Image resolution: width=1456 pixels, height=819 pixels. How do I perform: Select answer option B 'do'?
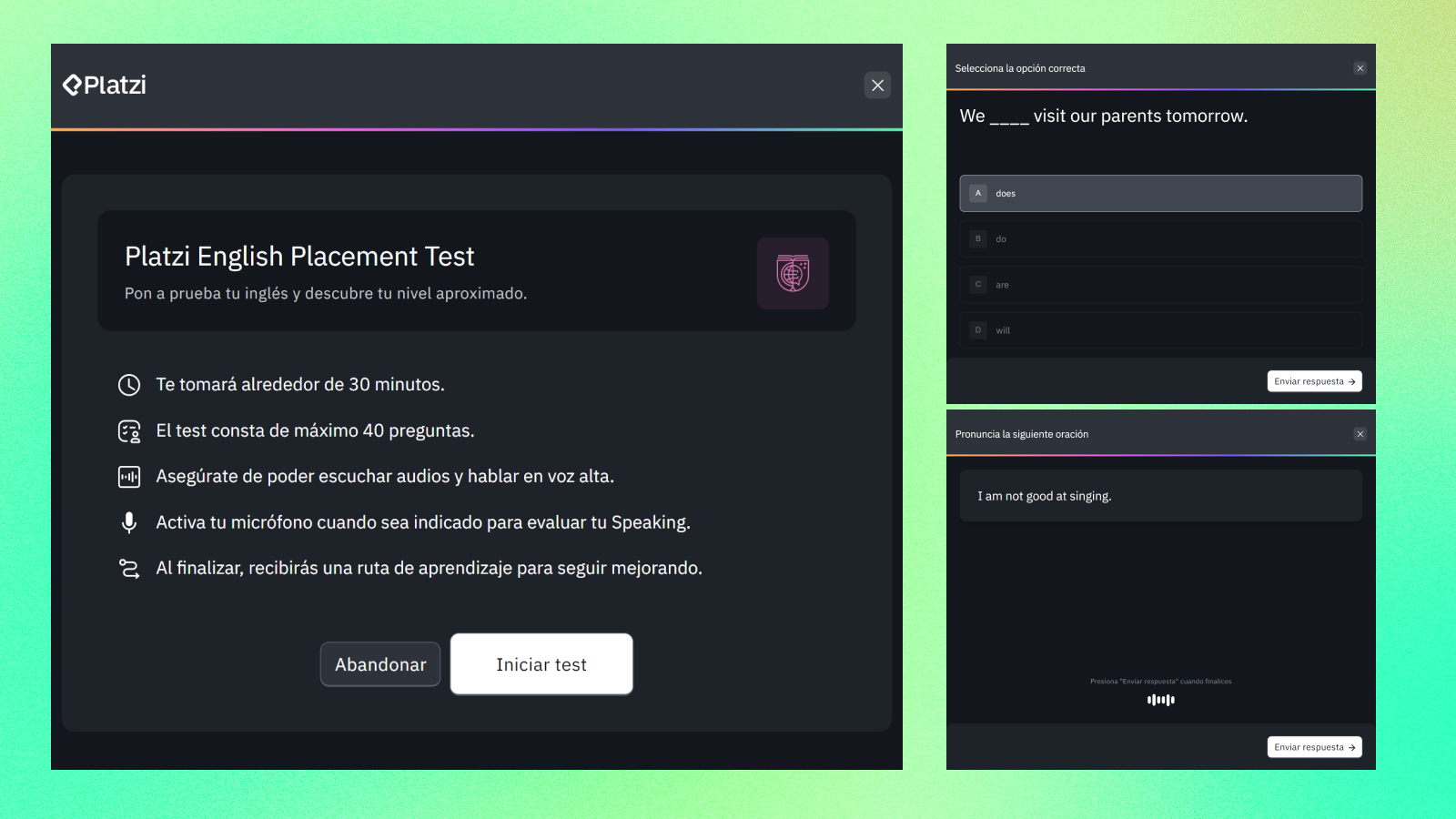coord(1160,238)
